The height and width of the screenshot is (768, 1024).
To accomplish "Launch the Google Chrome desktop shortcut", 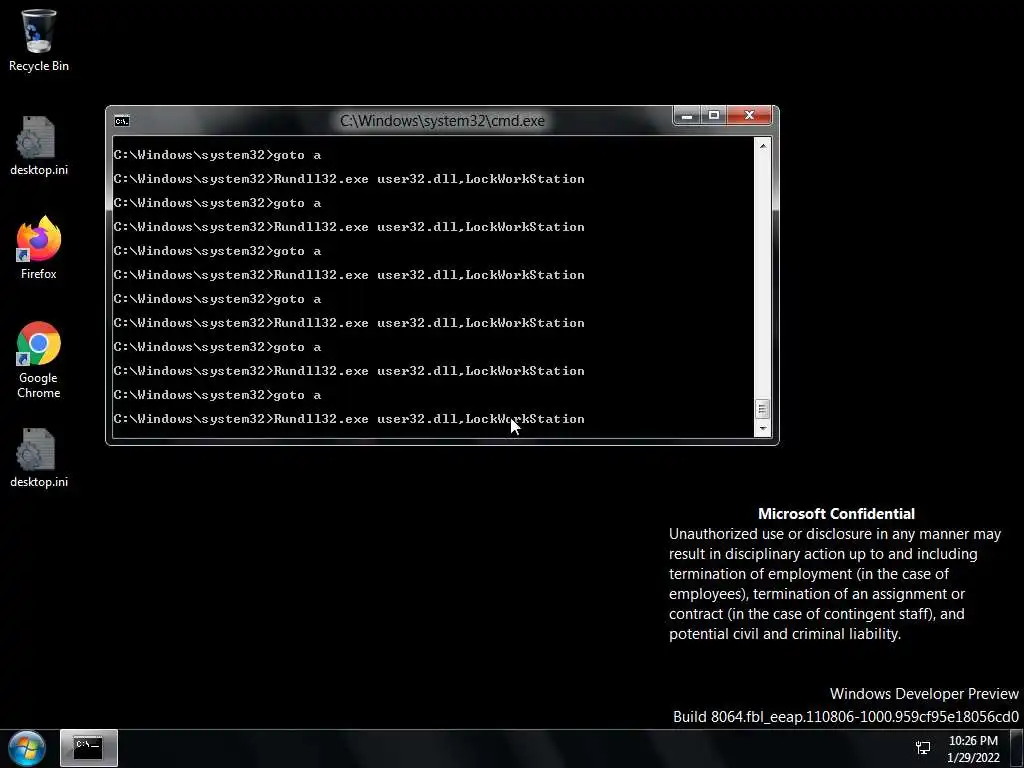I will coord(39,360).
